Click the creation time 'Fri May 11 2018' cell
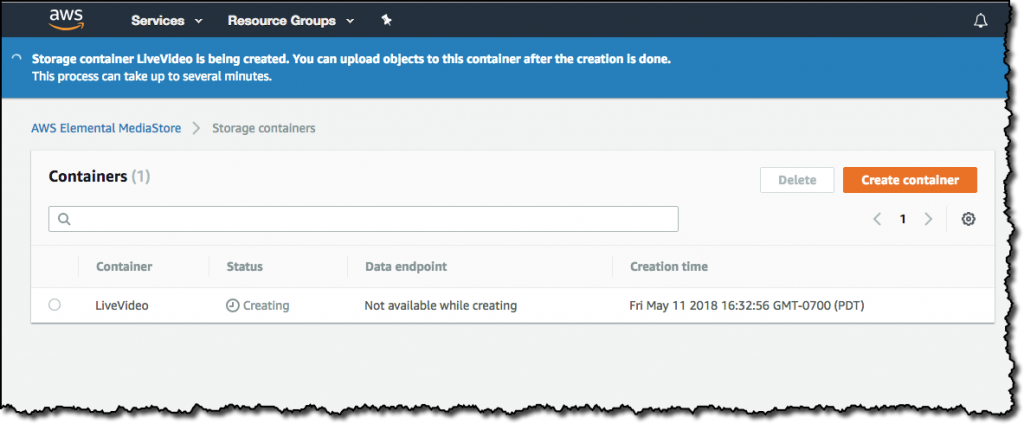Screen dimensions: 1024x424 (x=746, y=305)
